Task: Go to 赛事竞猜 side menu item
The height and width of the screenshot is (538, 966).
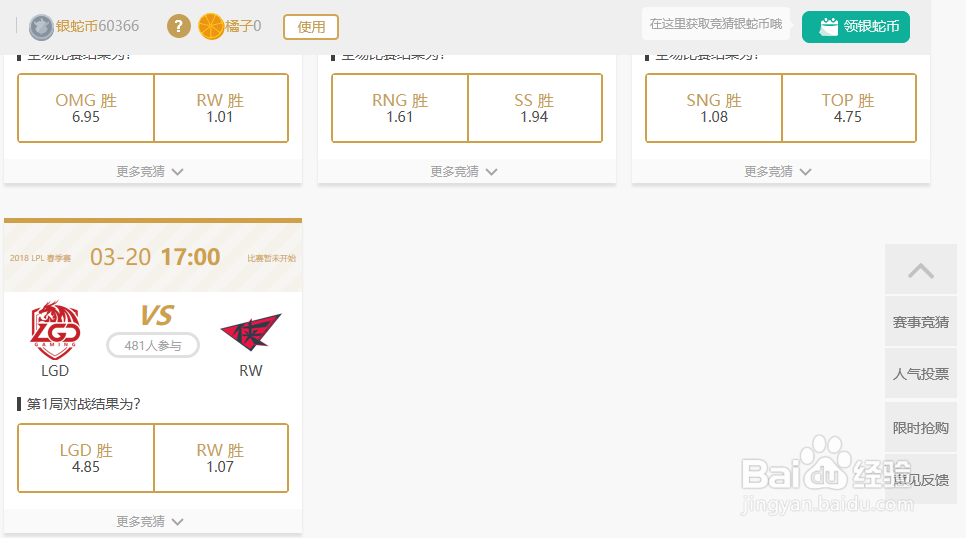Action: tap(921, 322)
